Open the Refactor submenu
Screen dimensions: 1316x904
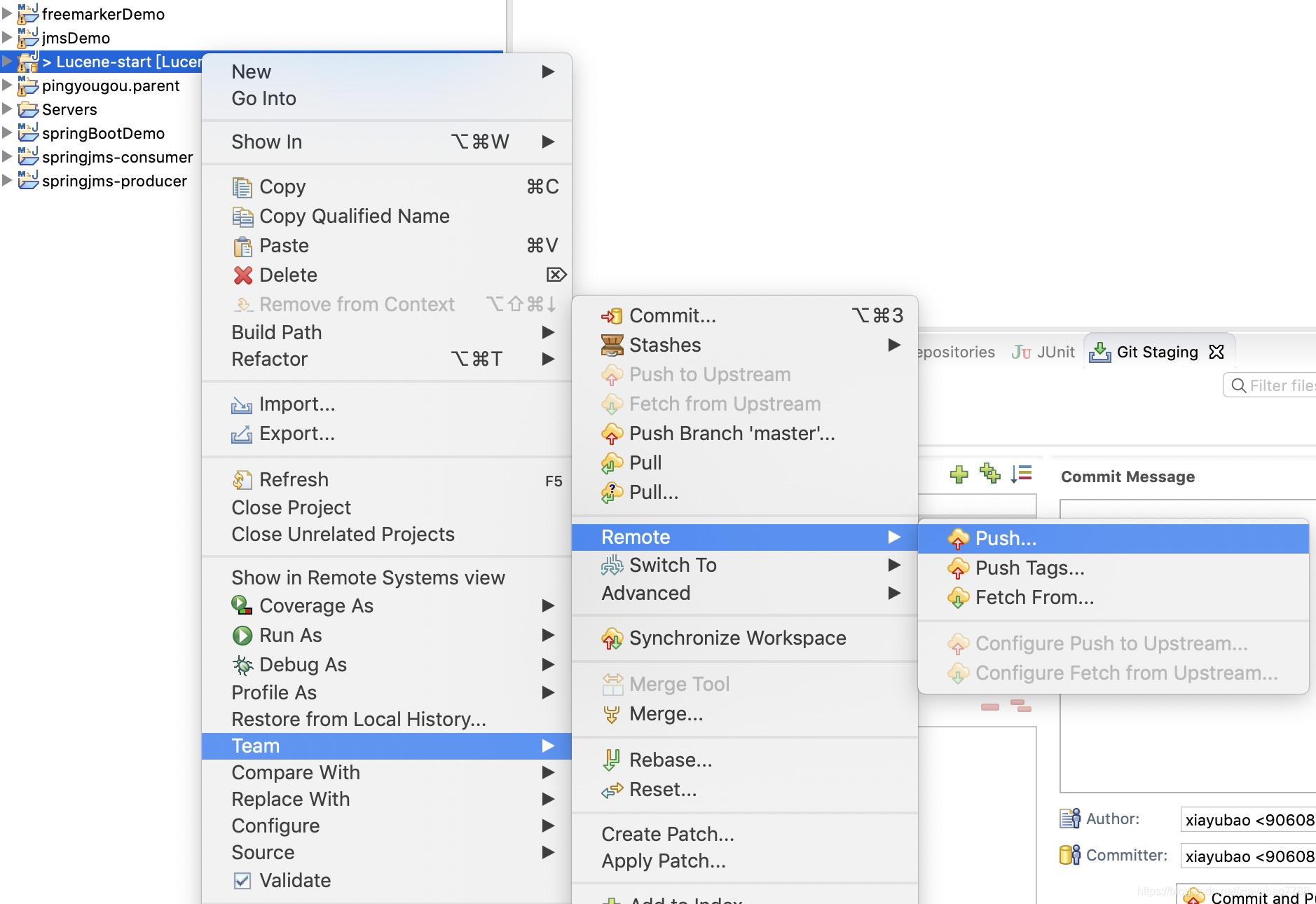tap(387, 359)
